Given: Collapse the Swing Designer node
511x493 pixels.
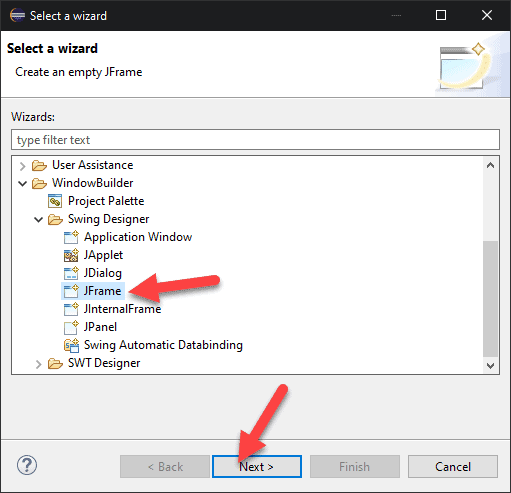Looking at the screenshot, I should click(x=39, y=219).
